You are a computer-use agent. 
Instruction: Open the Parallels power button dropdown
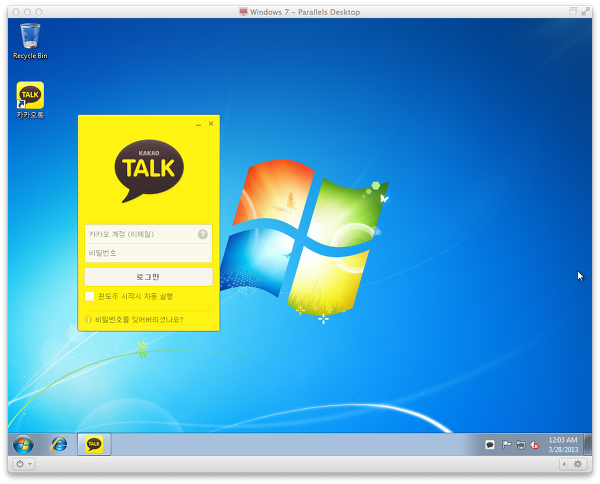point(24,464)
